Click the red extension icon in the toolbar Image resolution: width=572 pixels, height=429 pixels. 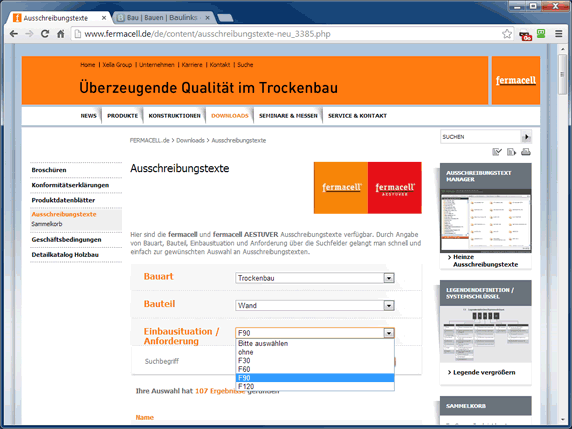[525, 35]
